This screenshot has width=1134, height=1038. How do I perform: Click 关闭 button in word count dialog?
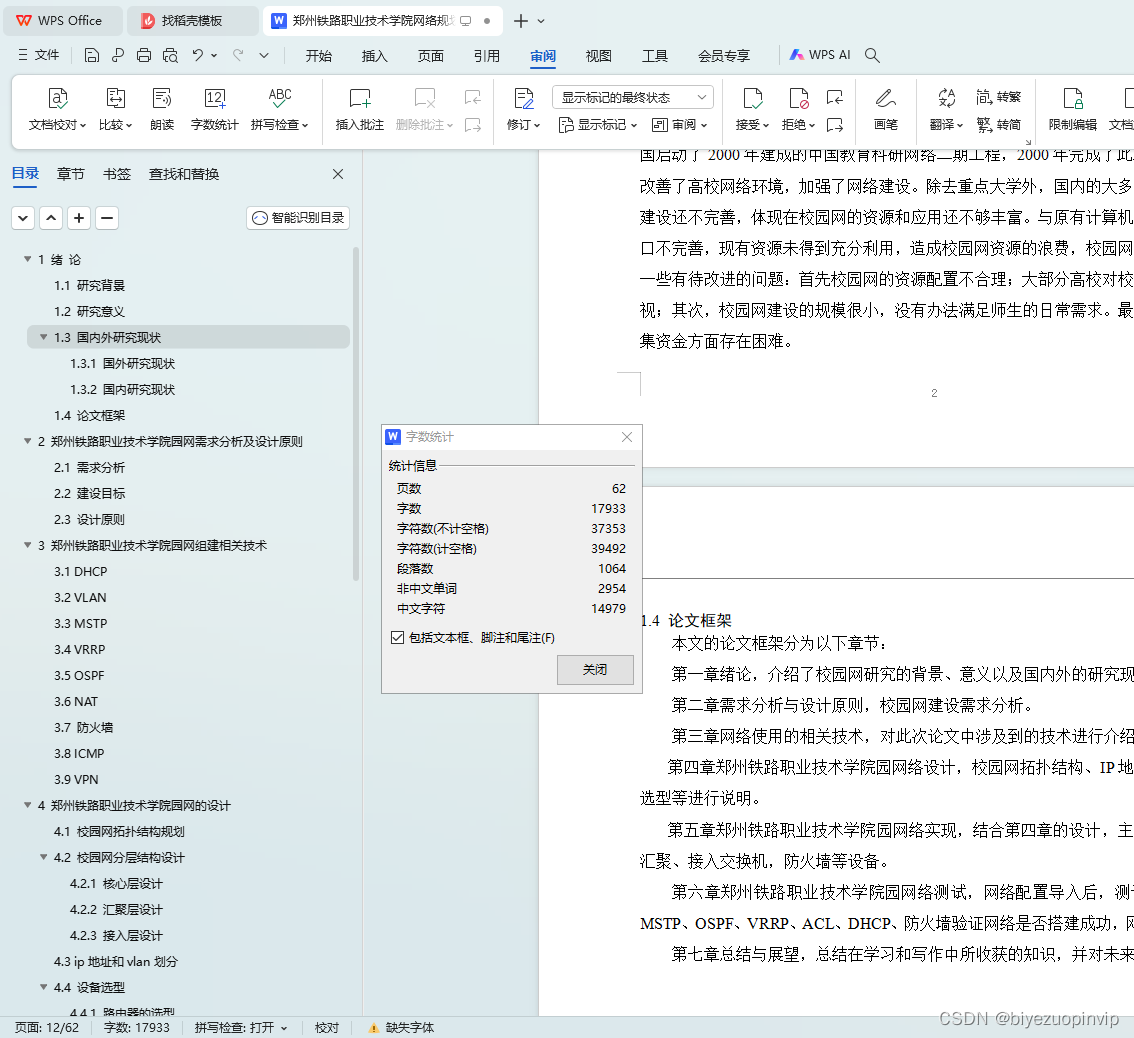(595, 670)
